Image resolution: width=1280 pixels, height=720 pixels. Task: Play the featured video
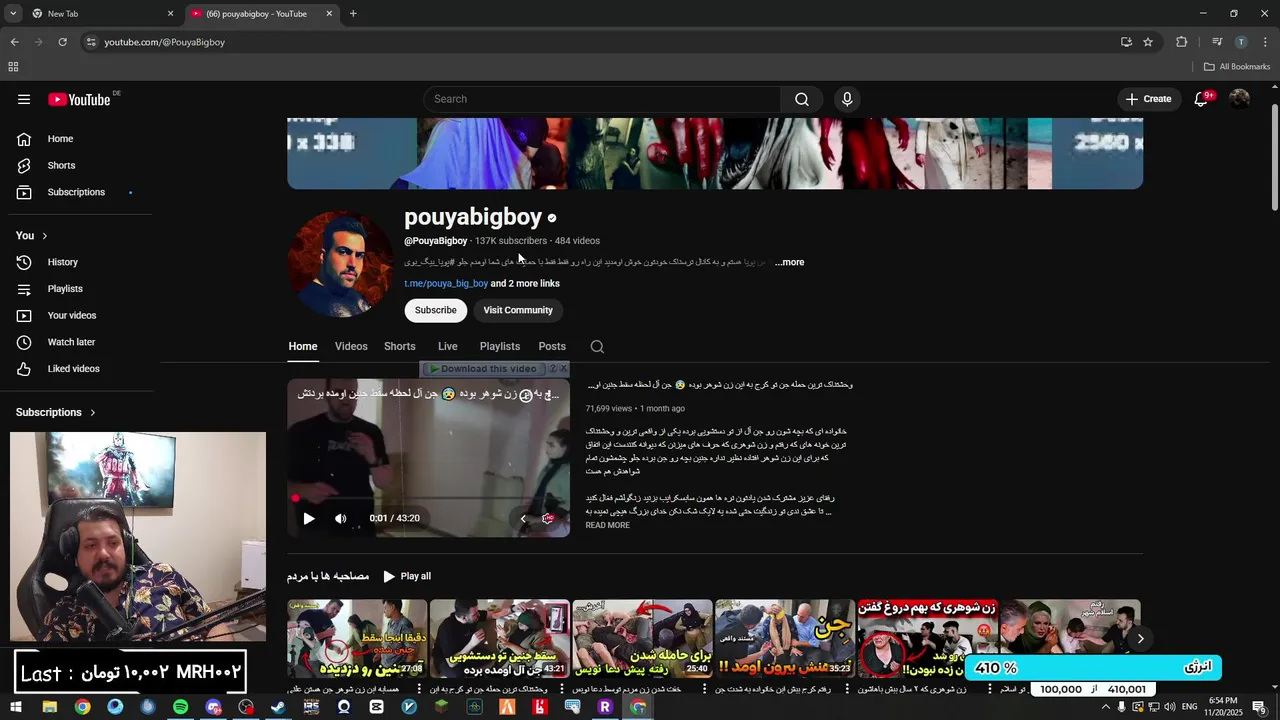tap(309, 518)
